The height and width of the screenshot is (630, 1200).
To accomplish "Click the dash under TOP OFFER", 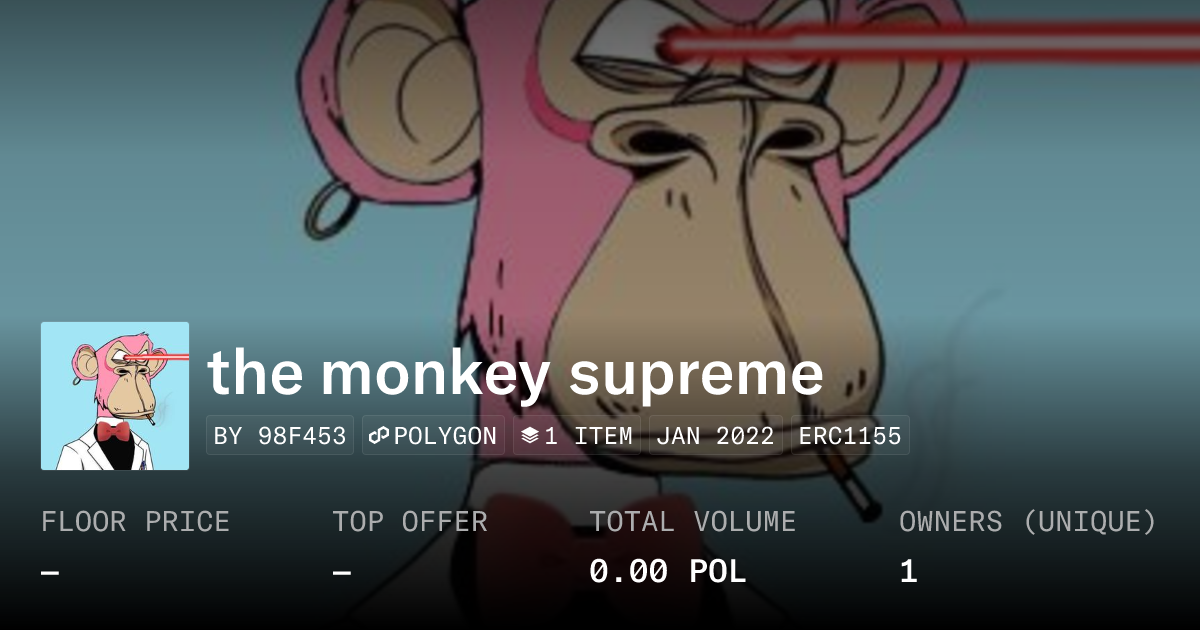I will (x=342, y=573).
